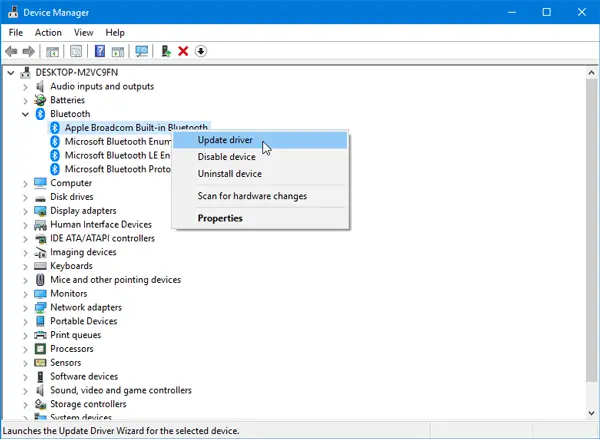Viewport: 600px width, 439px height.
Task: Expand the Batteries category arrow
Action: (25, 101)
